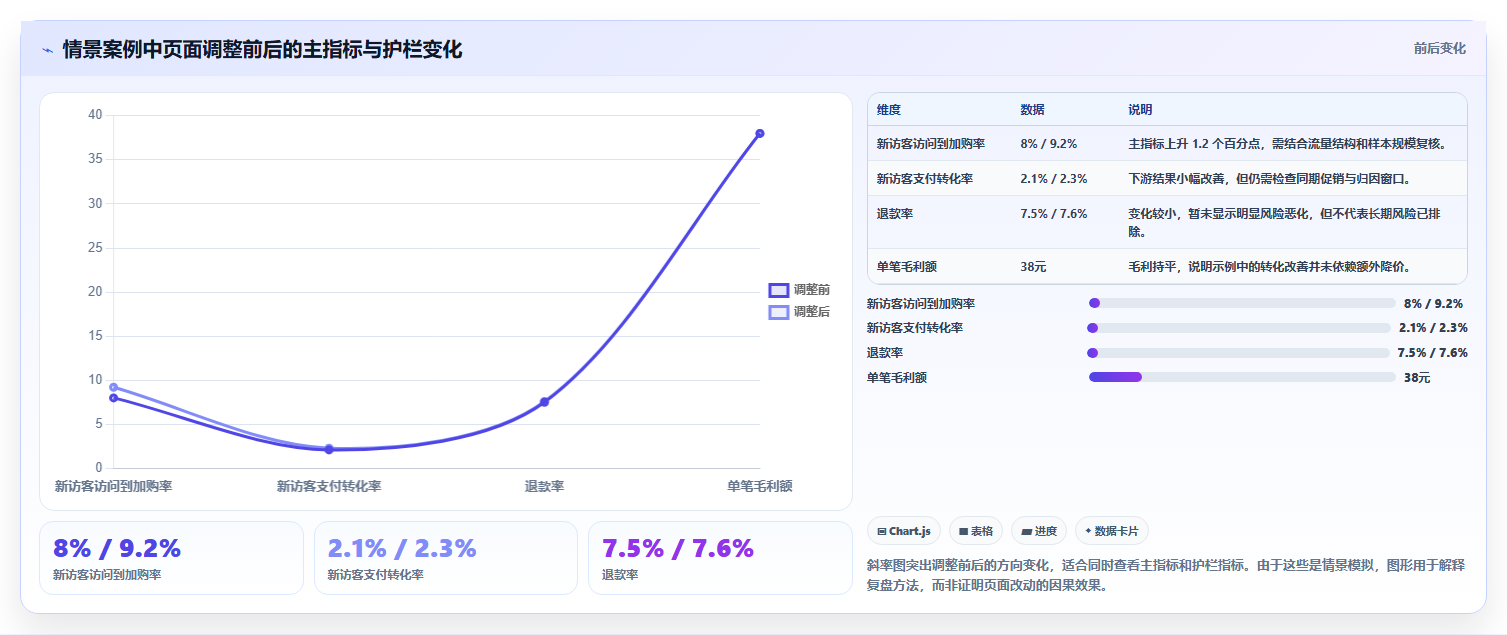
Task: Click the 数据卡片 chip star icon
Action: coord(1088,531)
